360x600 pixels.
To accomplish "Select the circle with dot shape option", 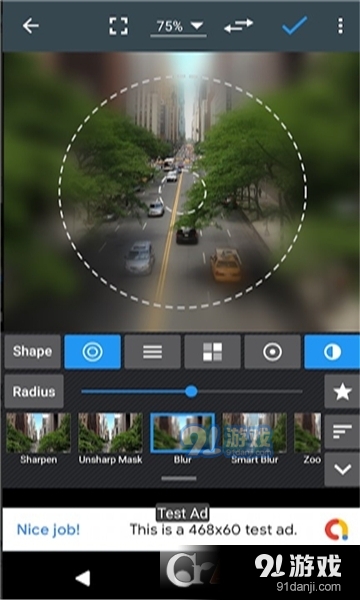I will pyautogui.click(x=272, y=352).
